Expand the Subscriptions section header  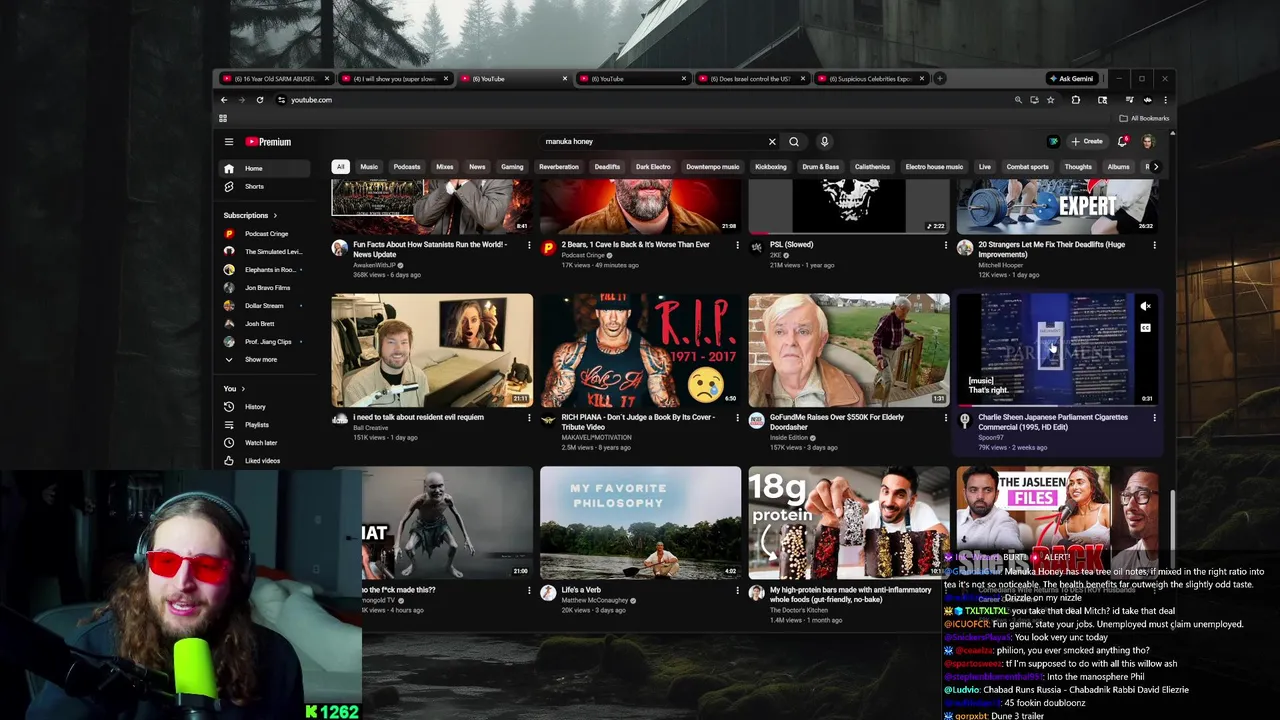250,215
